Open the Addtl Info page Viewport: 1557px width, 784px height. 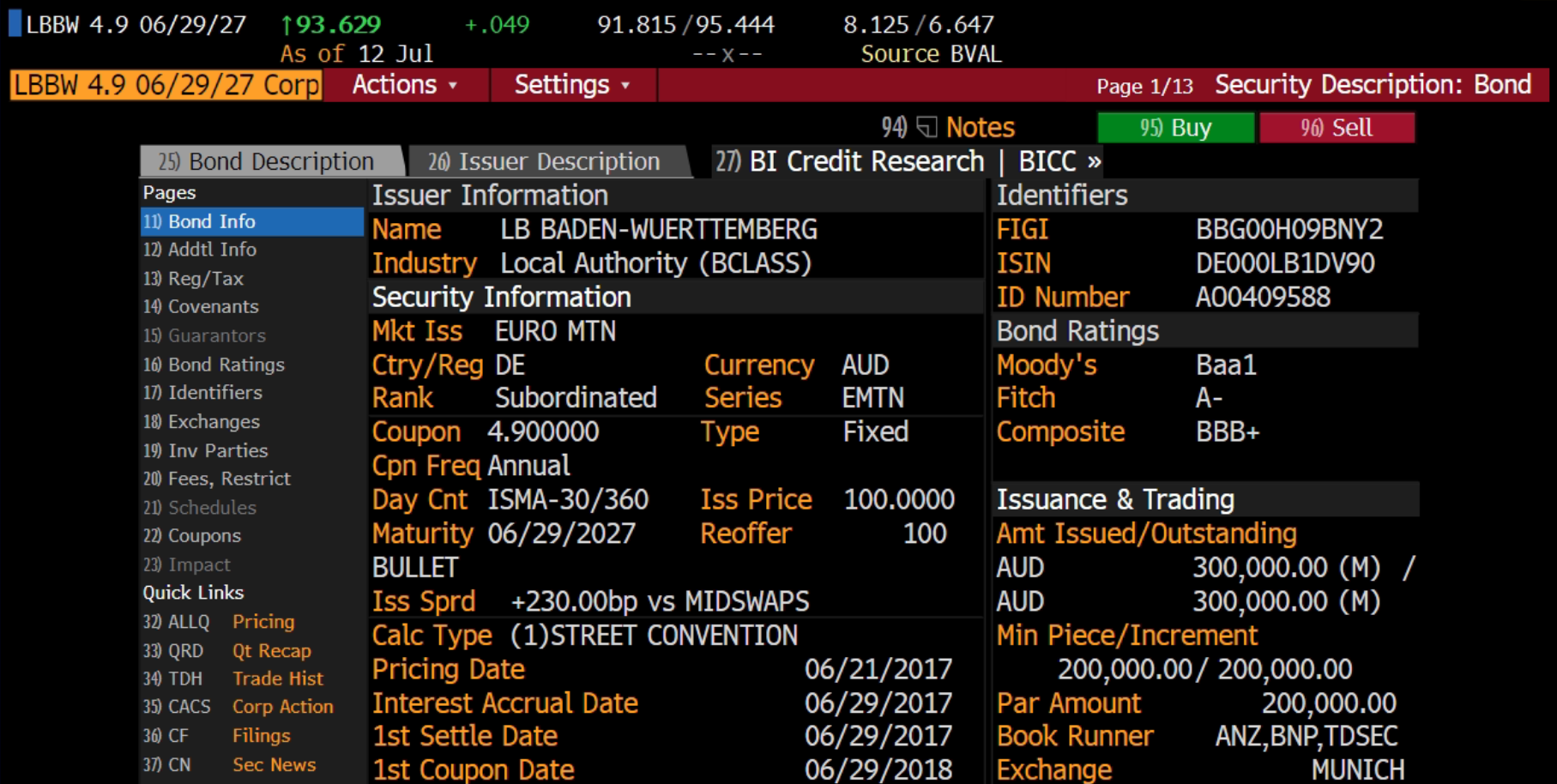(x=252, y=250)
